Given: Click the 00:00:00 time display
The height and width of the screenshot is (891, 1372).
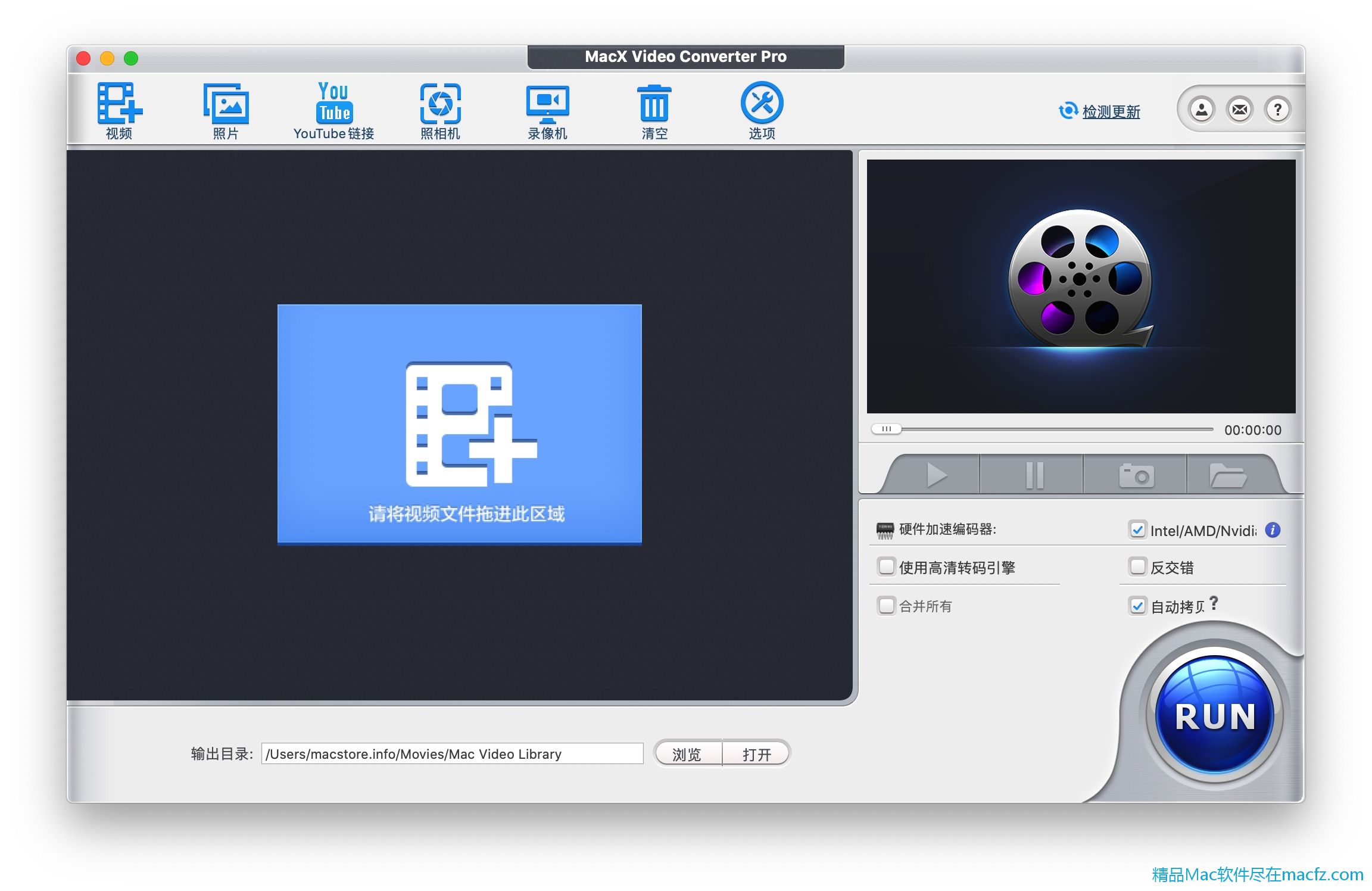Looking at the screenshot, I should (1253, 430).
